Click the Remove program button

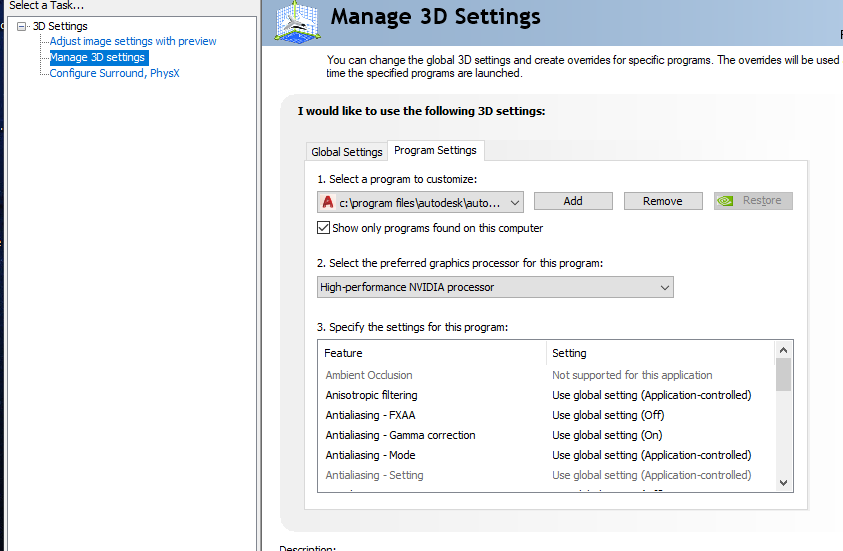point(663,201)
